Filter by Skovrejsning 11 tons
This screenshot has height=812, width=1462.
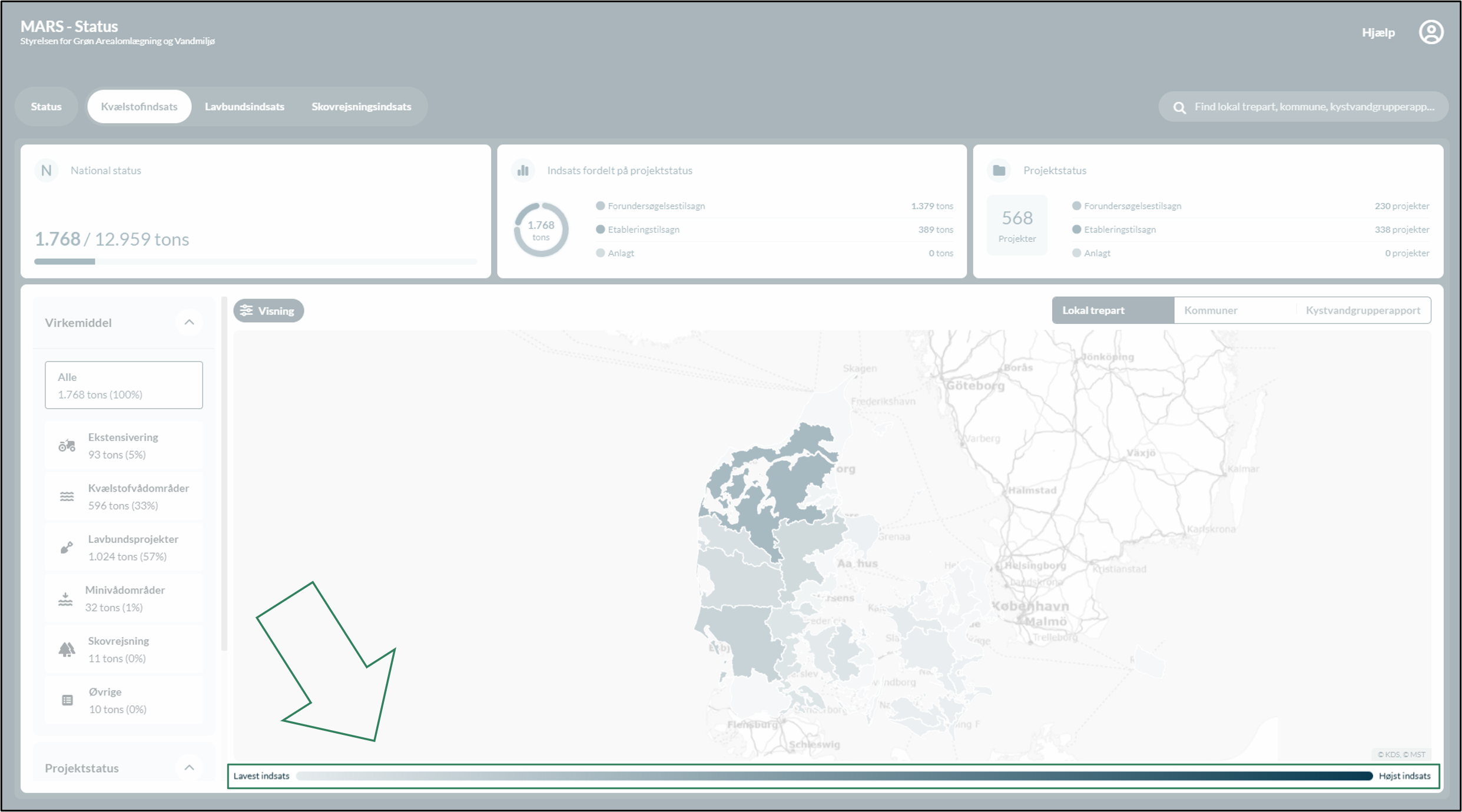point(124,649)
